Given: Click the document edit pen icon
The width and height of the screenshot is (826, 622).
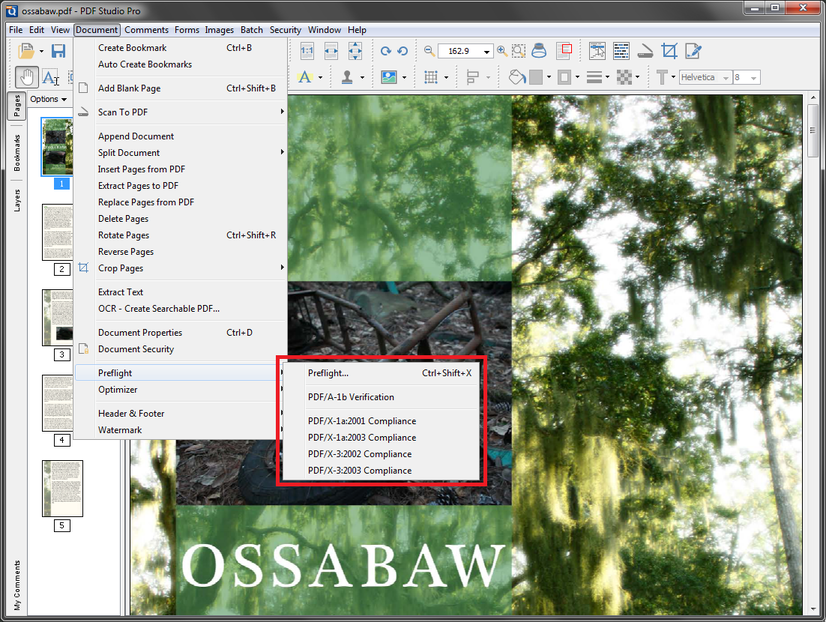Looking at the screenshot, I should pyautogui.click(x=693, y=51).
